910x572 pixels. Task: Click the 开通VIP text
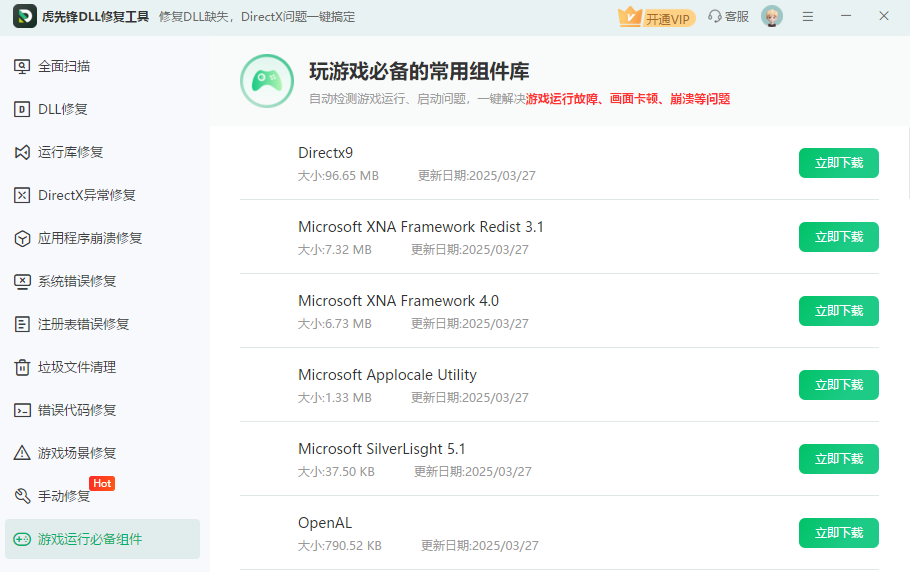(667, 19)
